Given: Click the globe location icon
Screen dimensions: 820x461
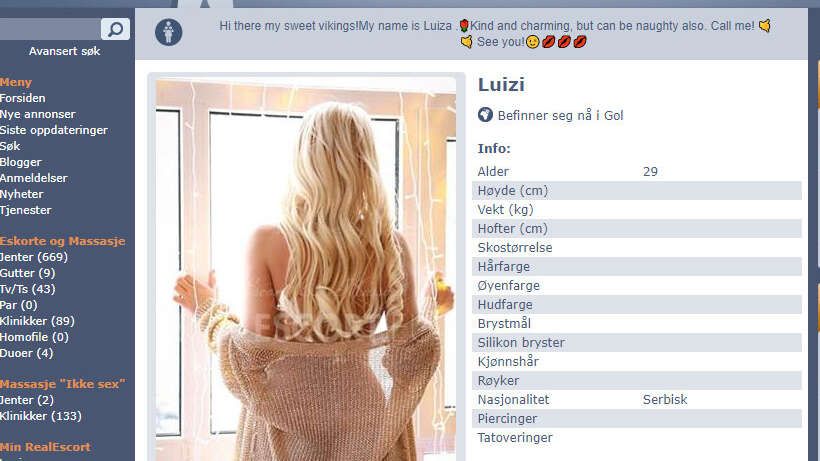Looking at the screenshot, I should point(485,114).
